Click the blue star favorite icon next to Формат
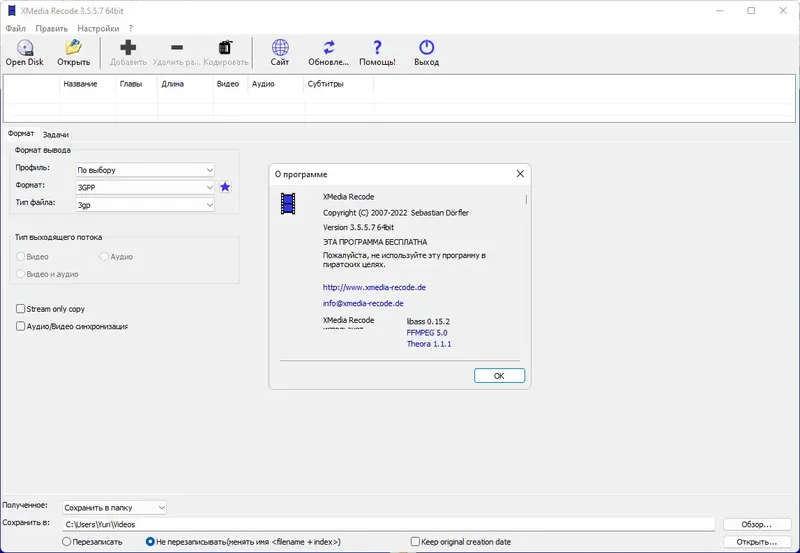 pos(225,187)
